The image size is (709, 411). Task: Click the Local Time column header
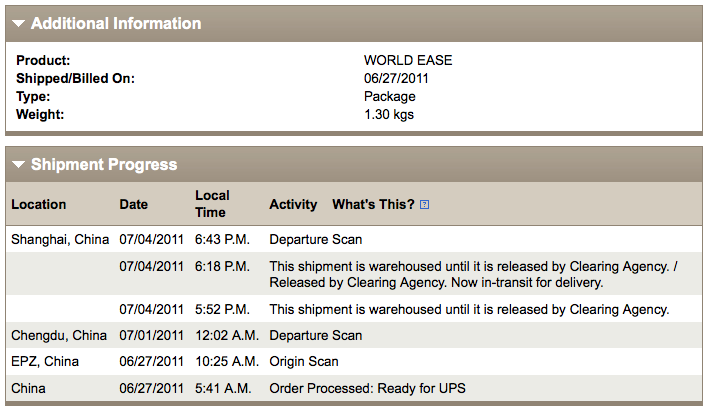pyautogui.click(x=212, y=204)
